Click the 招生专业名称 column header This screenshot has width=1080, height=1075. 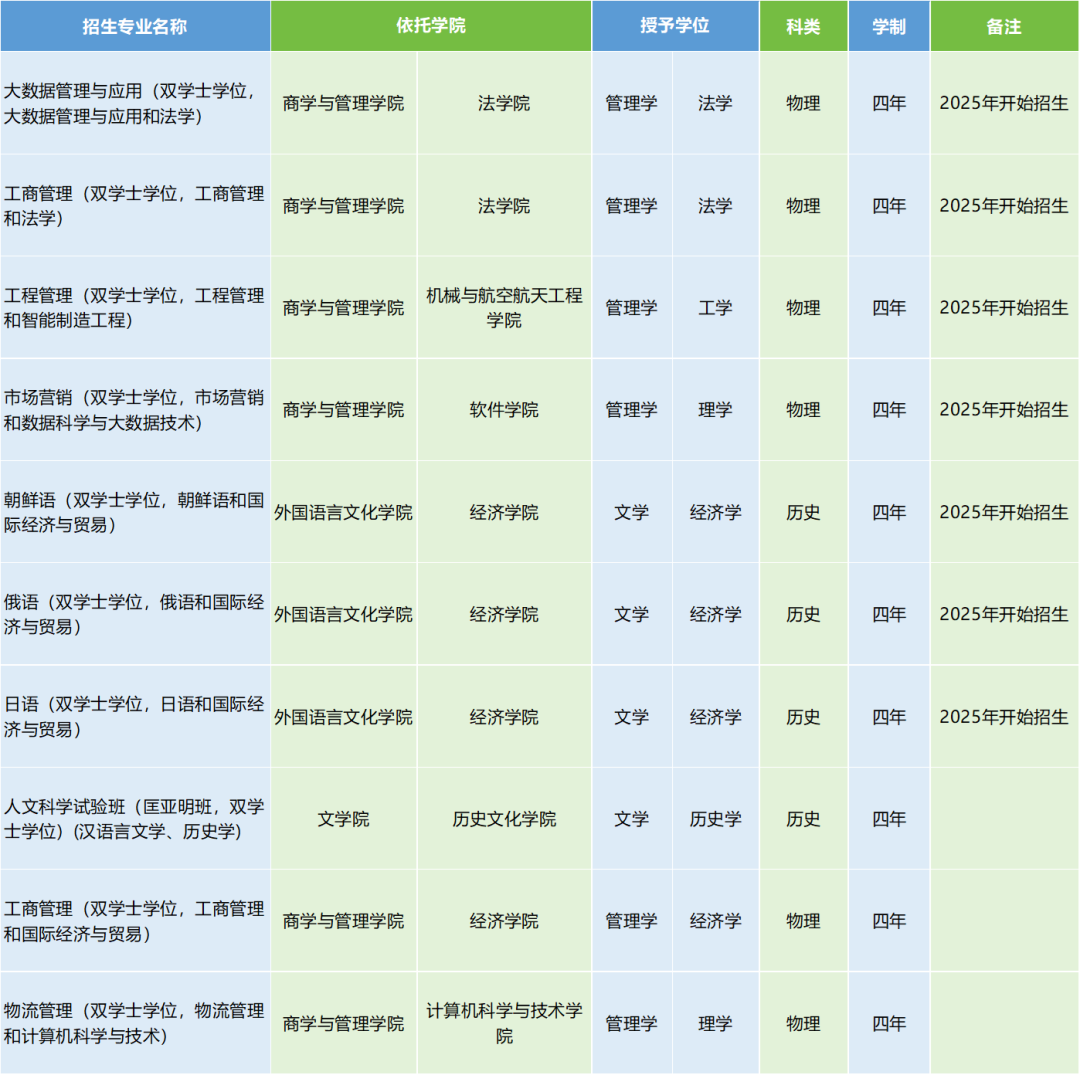[135, 27]
